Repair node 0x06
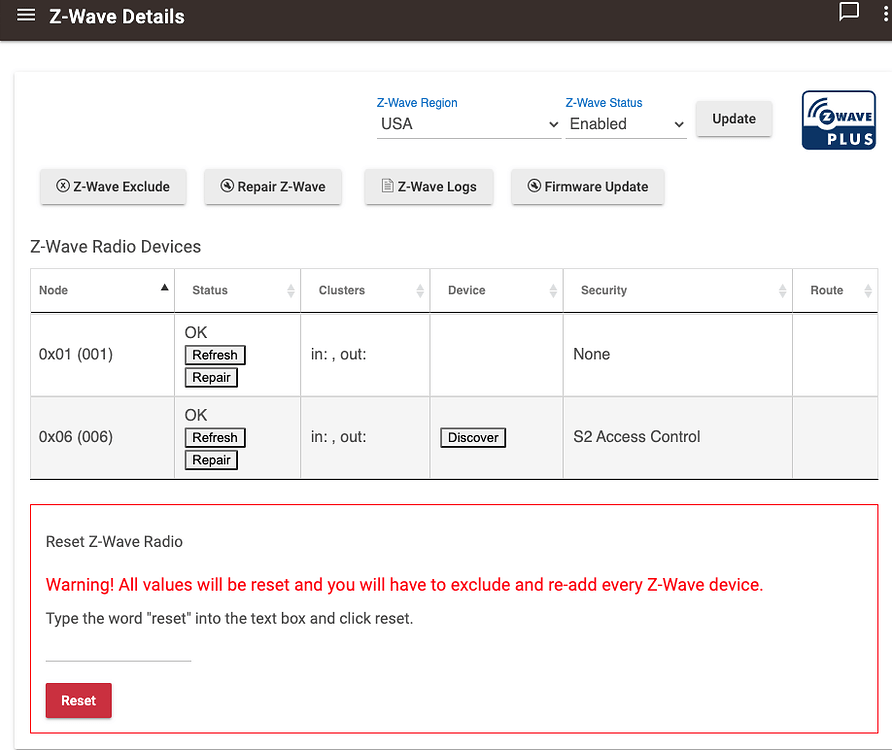The width and height of the screenshot is (892, 750). (x=211, y=460)
